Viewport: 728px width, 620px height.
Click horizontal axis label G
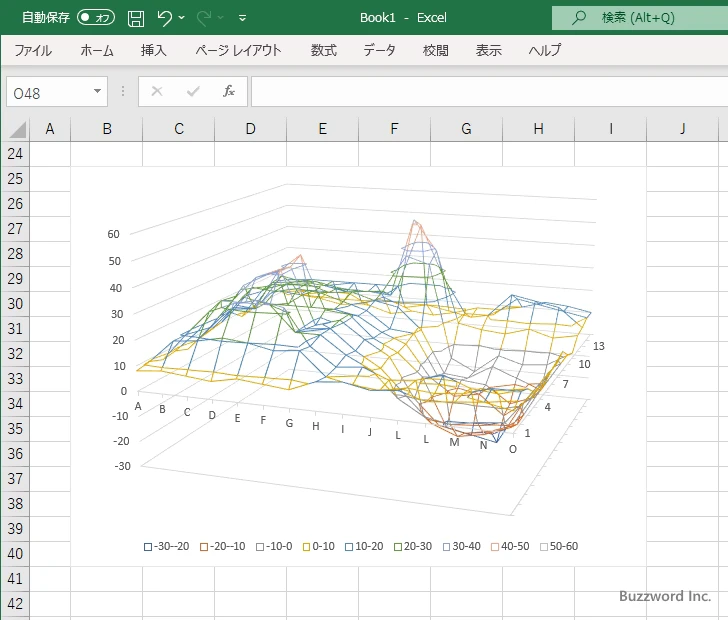point(289,423)
